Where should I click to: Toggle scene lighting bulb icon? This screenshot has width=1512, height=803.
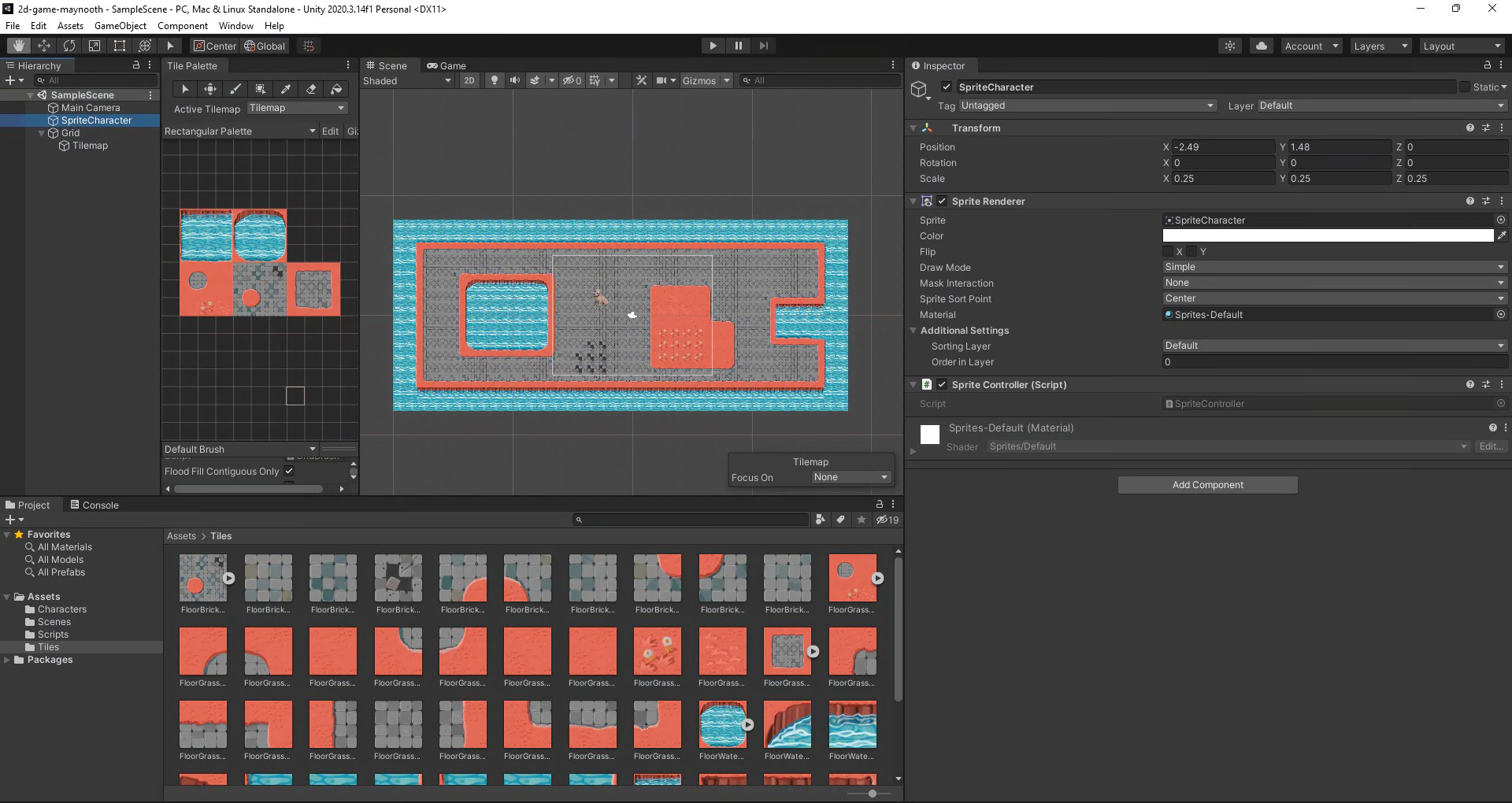point(495,80)
